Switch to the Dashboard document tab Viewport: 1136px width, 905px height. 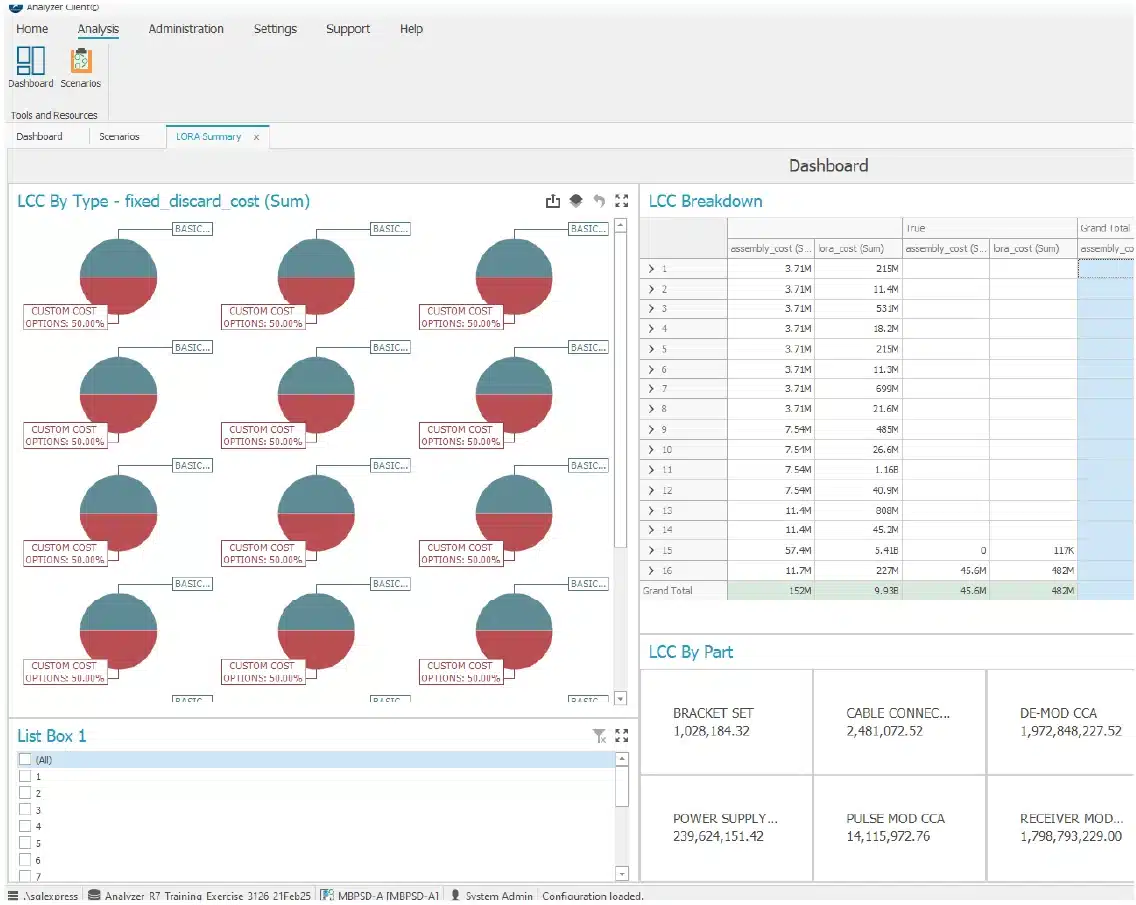[39, 137]
